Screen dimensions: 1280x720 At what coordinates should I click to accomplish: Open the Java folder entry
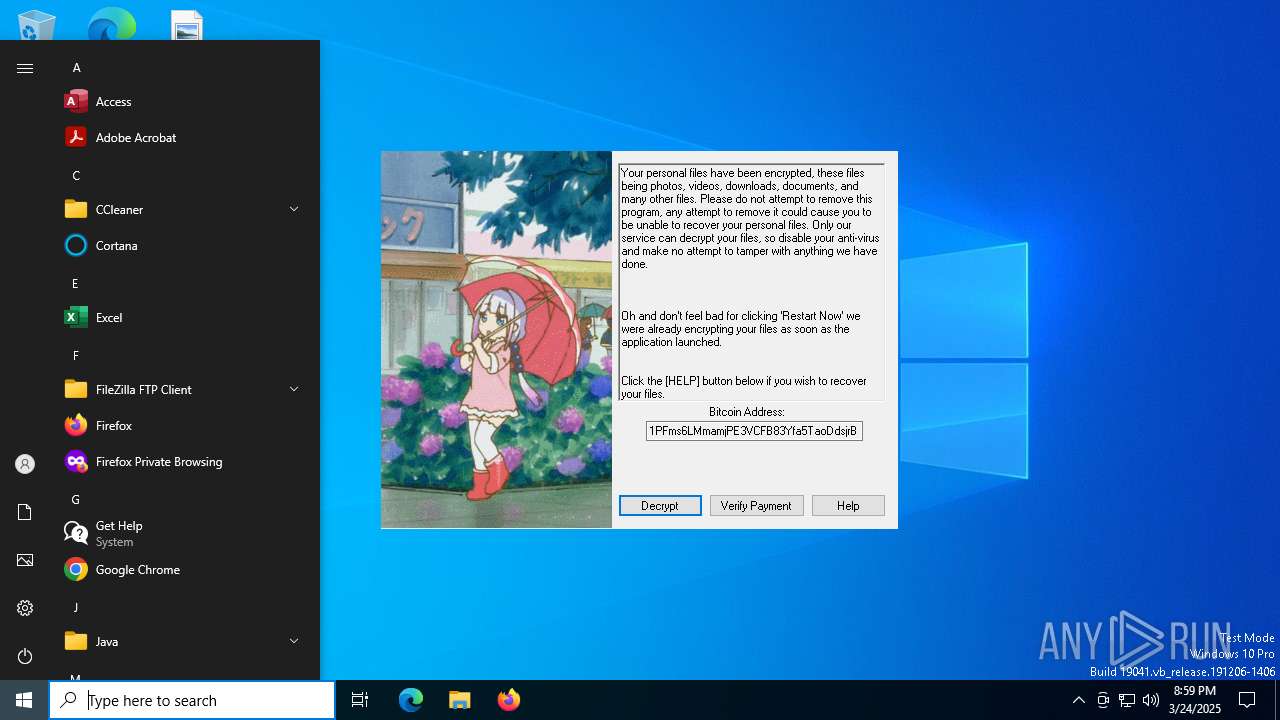(184, 641)
